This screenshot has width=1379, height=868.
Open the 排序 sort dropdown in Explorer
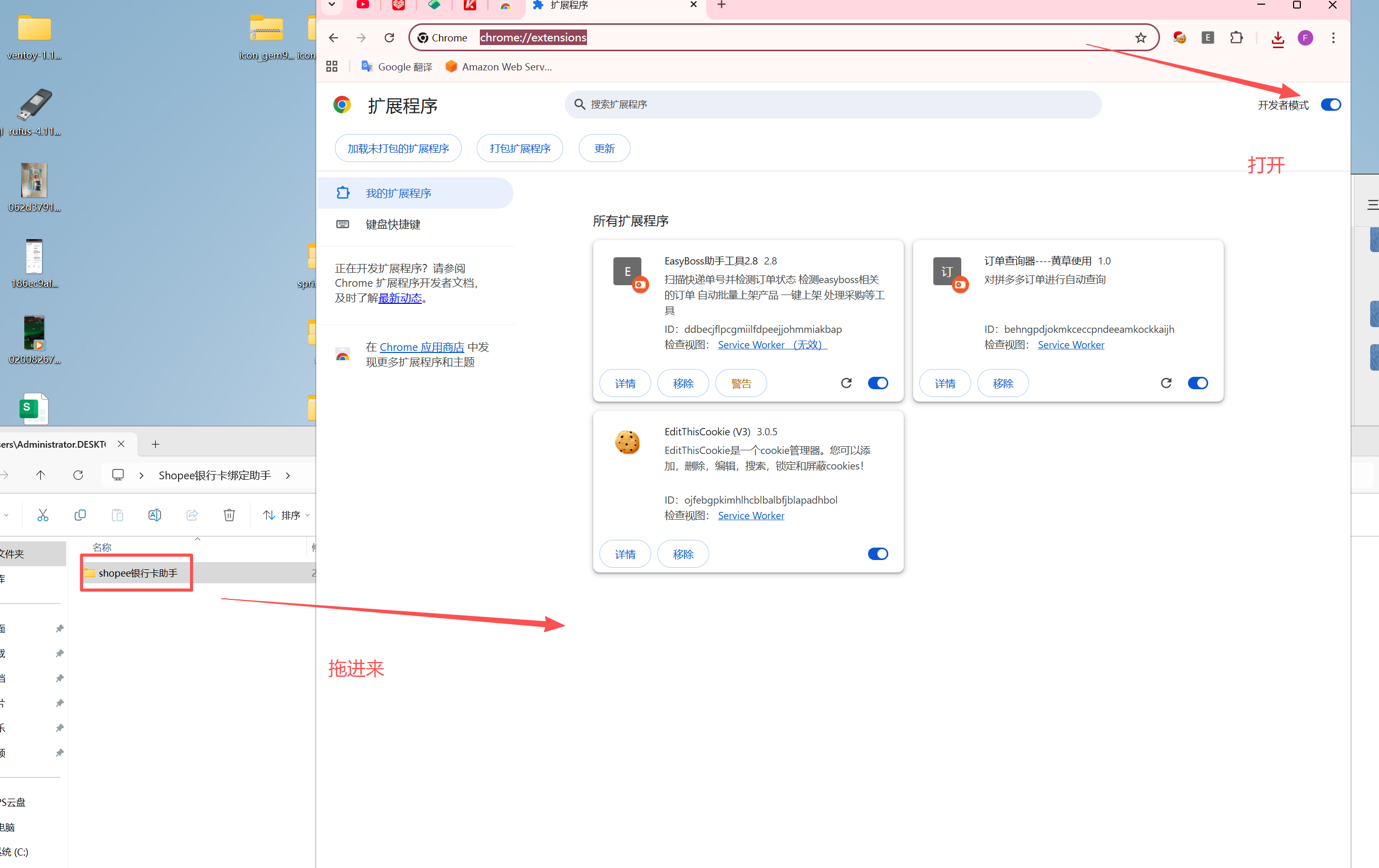tap(286, 514)
